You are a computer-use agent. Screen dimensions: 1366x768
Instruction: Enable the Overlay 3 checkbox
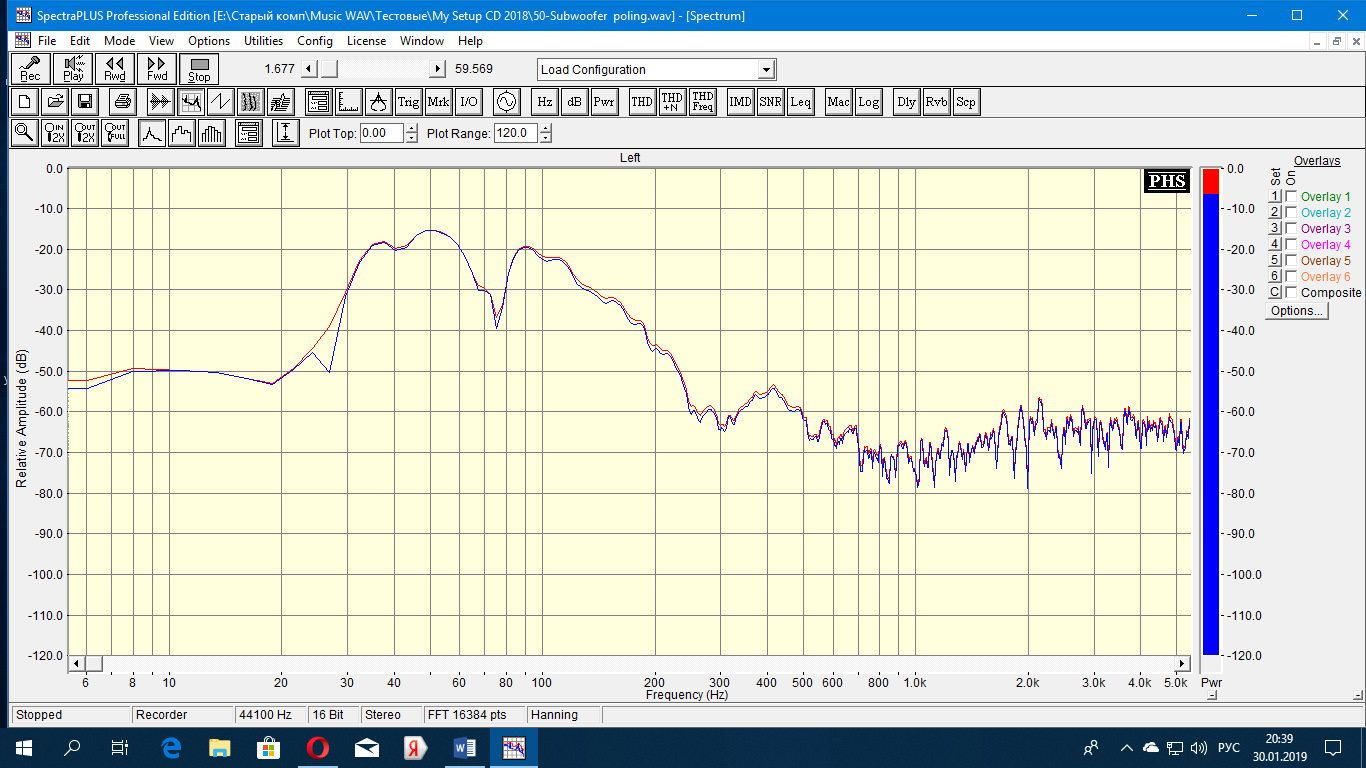click(1291, 229)
